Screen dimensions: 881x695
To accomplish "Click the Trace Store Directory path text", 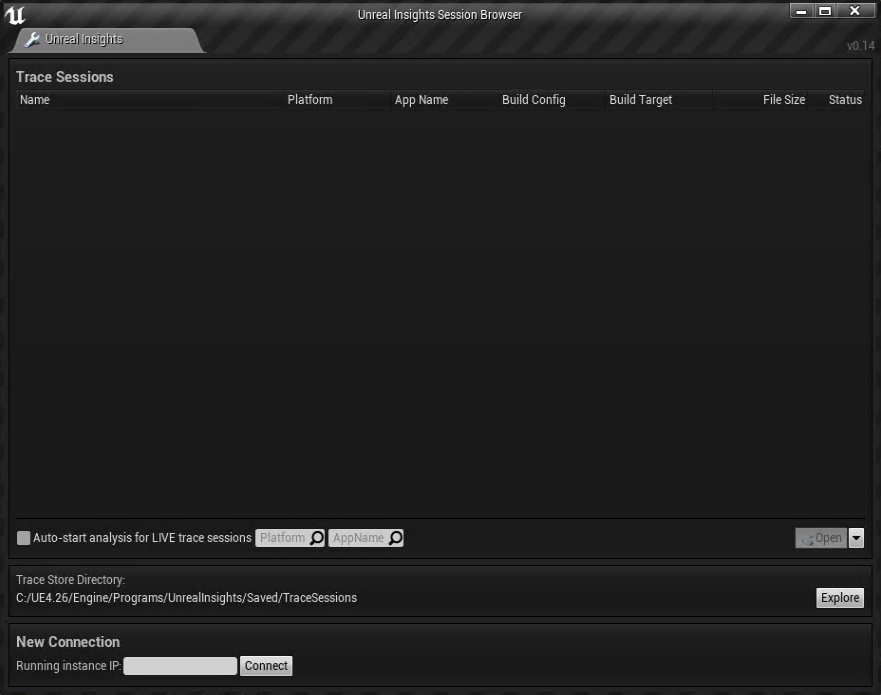I will pyautogui.click(x=187, y=598).
